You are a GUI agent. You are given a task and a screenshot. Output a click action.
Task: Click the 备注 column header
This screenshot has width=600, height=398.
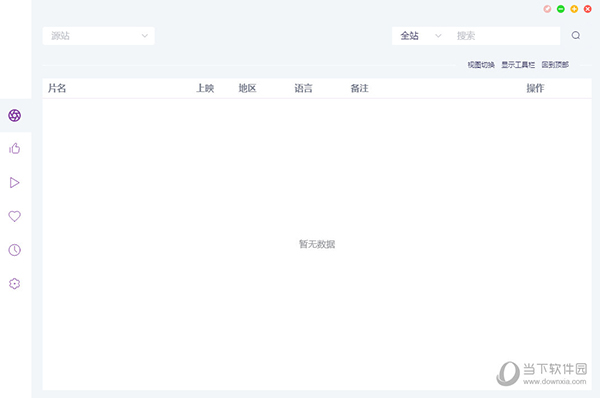[359, 88]
